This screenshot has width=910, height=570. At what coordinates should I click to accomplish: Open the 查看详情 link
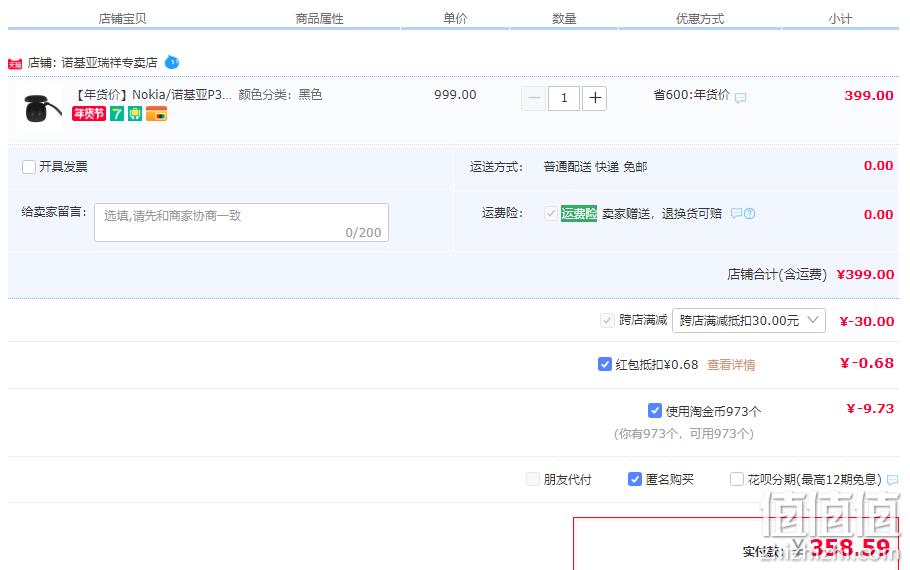(731, 365)
